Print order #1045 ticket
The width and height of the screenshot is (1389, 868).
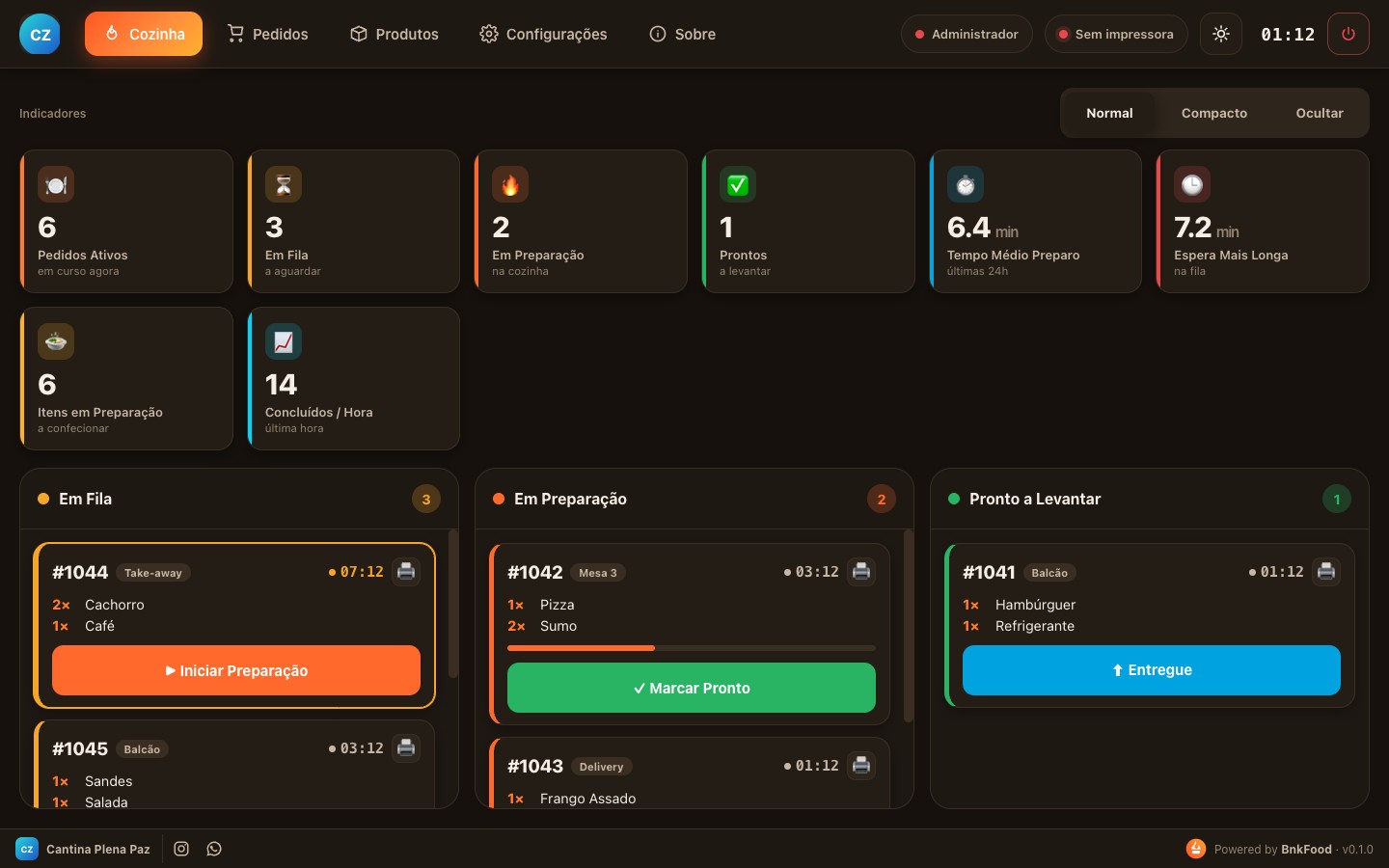coord(406,747)
